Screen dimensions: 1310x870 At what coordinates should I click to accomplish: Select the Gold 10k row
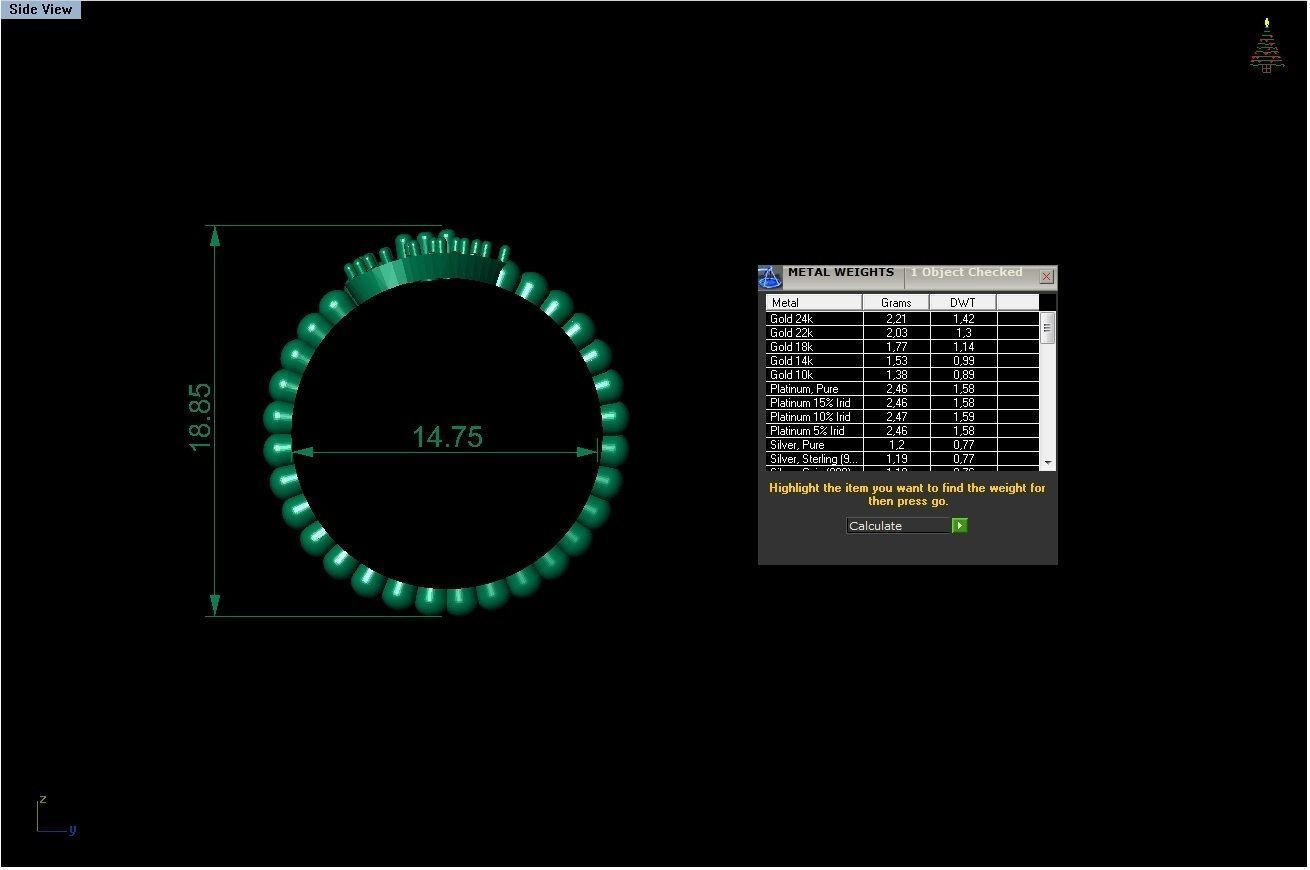[x=903, y=375]
